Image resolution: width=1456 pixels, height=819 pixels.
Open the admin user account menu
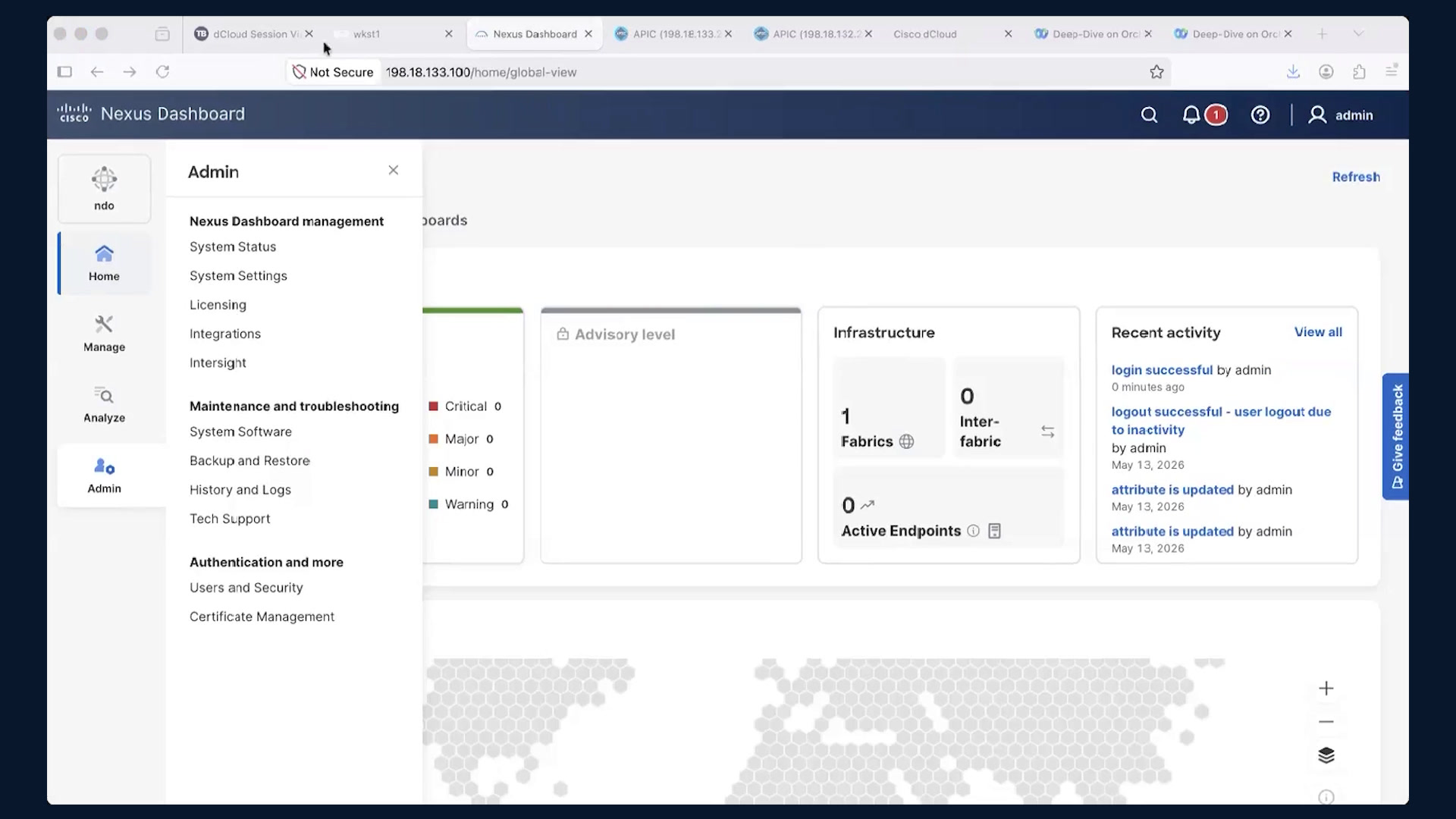point(1341,115)
